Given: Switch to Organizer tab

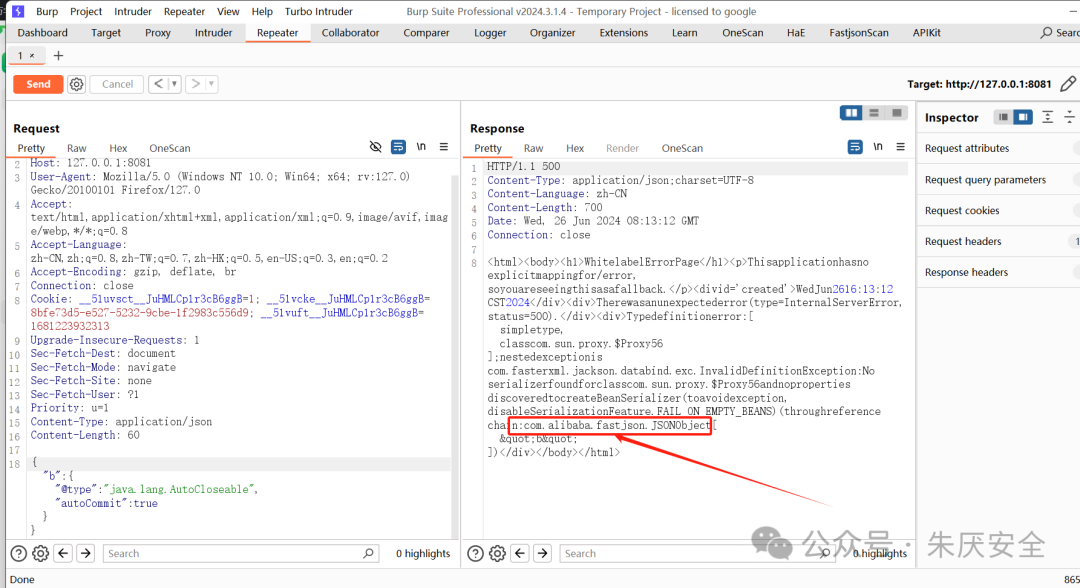Looking at the screenshot, I should click(x=552, y=32).
